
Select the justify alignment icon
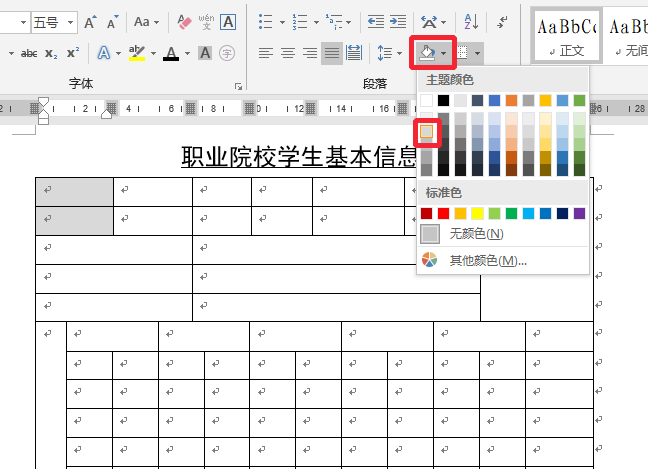(x=331, y=53)
